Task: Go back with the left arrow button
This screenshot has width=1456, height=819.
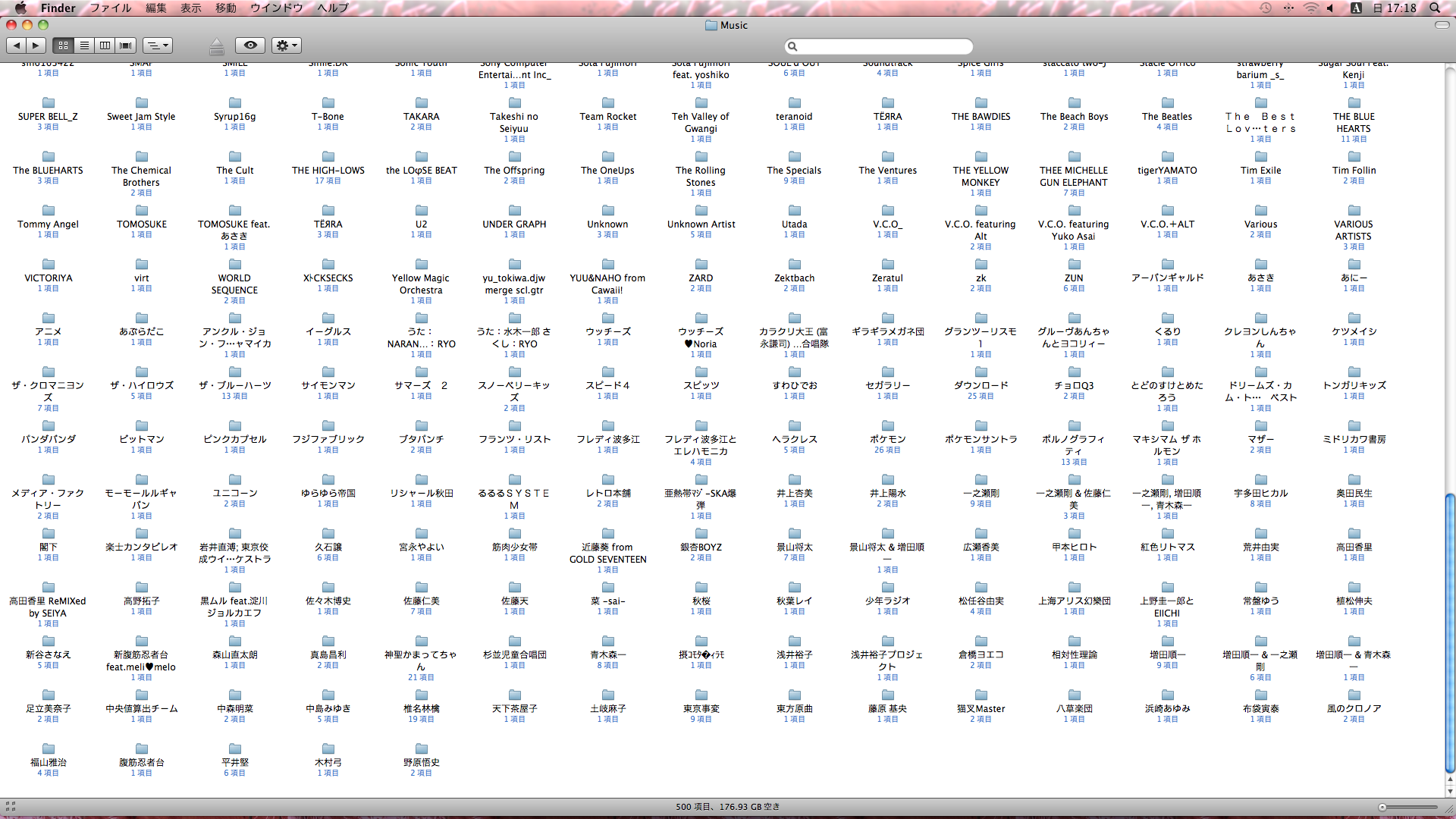Action: (17, 45)
